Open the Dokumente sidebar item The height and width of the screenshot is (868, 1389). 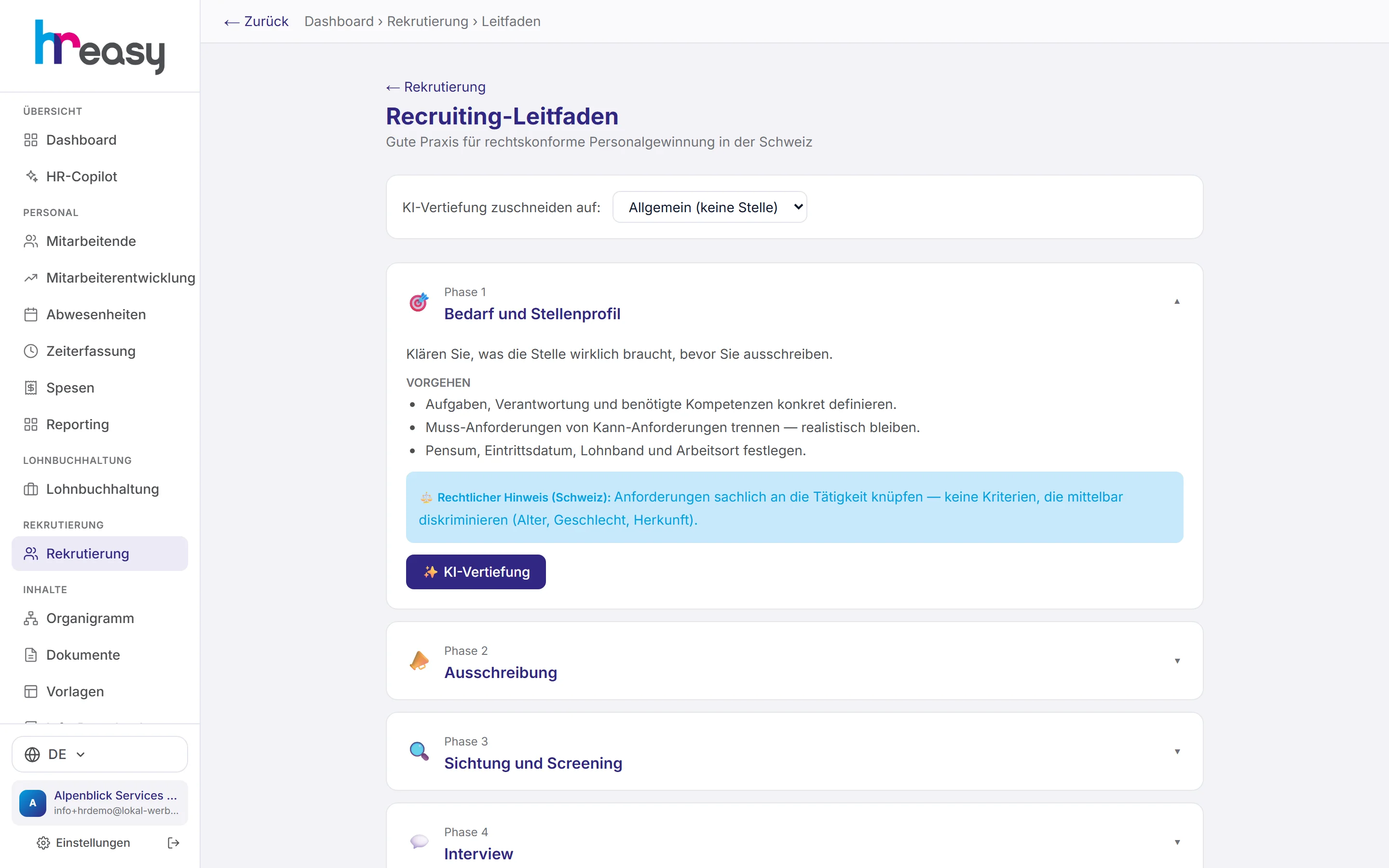coord(100,655)
